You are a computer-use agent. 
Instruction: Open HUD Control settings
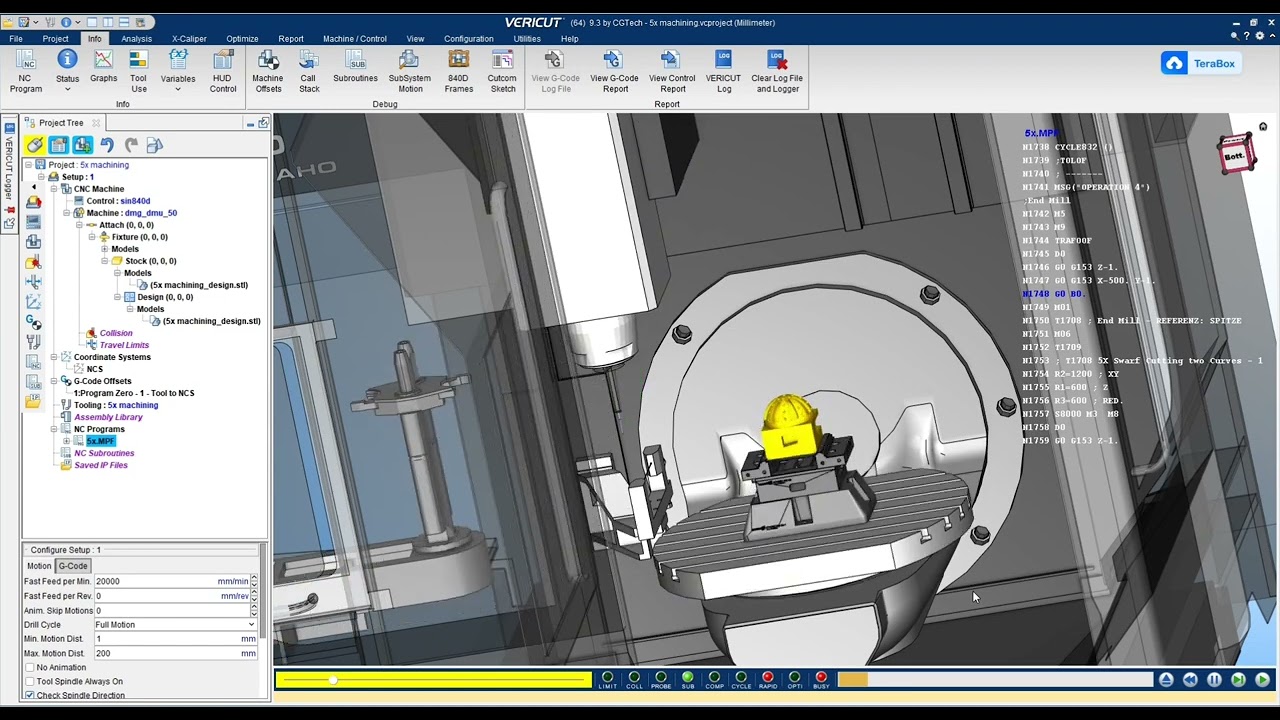click(222, 72)
